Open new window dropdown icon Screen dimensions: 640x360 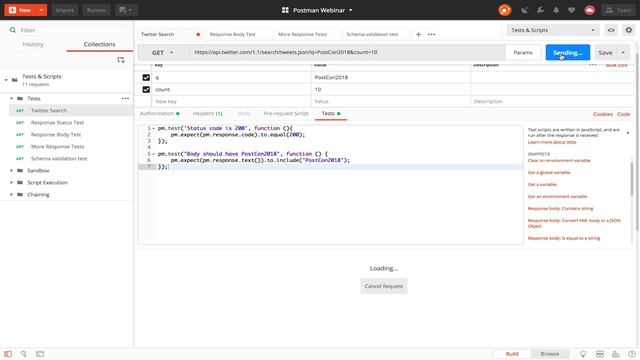pos(126,10)
